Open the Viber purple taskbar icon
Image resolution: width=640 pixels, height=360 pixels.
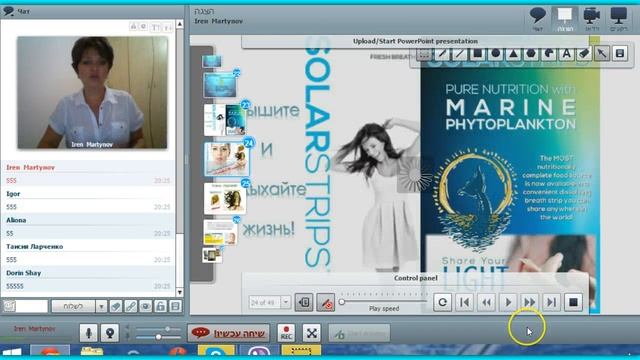[x=259, y=351]
